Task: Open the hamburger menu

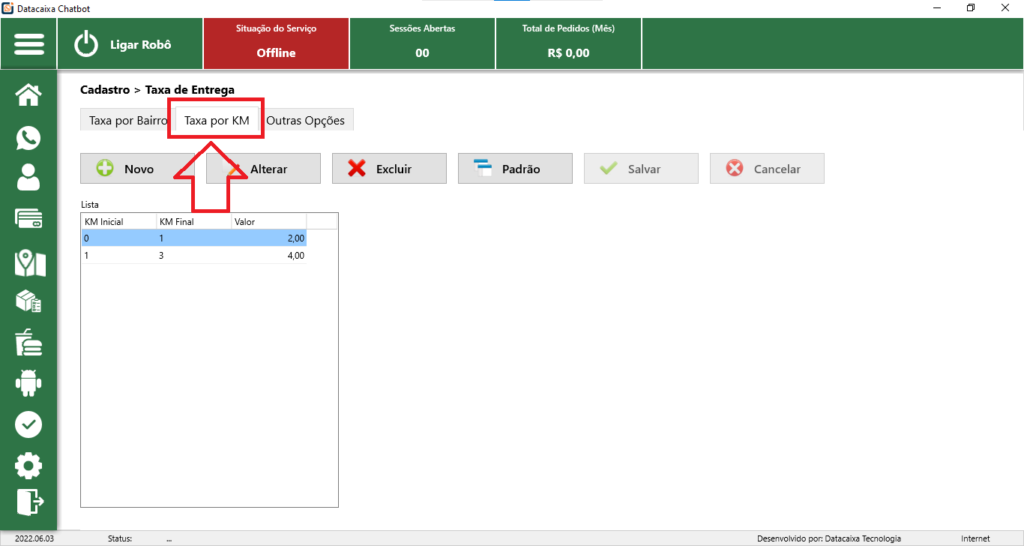Action: tap(29, 45)
